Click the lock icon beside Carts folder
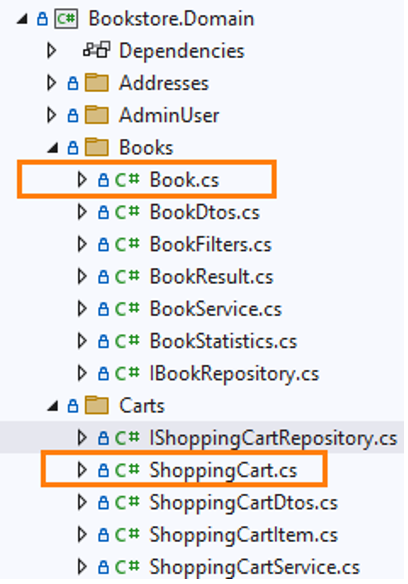Viewport: 408px width, 584px height. (73, 406)
